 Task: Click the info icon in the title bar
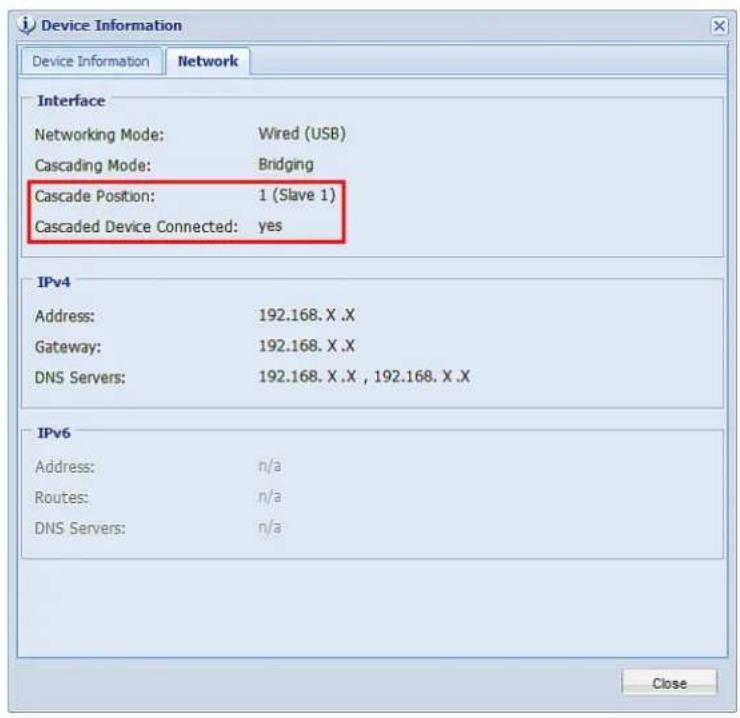[x=26, y=25]
